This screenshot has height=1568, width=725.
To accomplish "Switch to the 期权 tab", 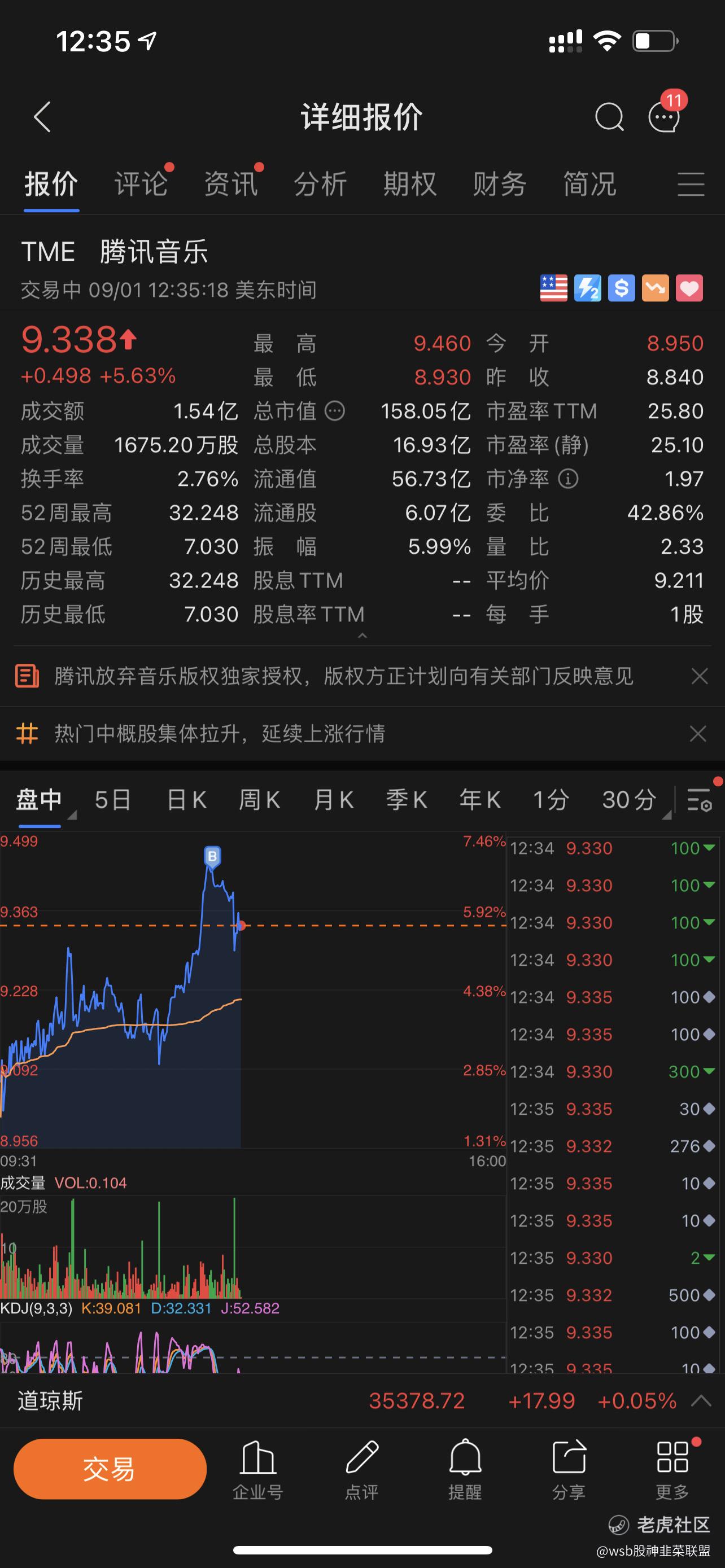I will coord(410,184).
